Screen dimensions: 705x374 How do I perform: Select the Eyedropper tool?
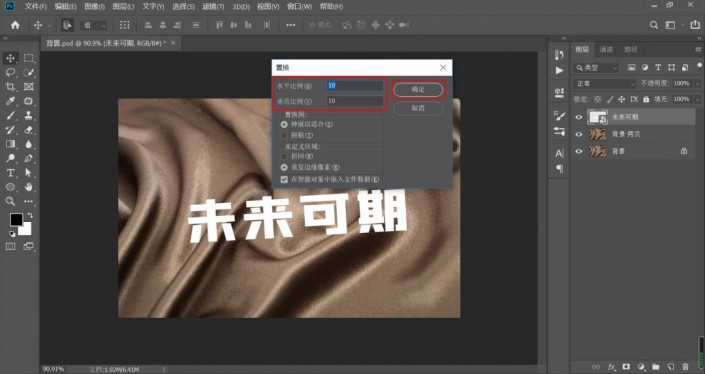click(10, 101)
